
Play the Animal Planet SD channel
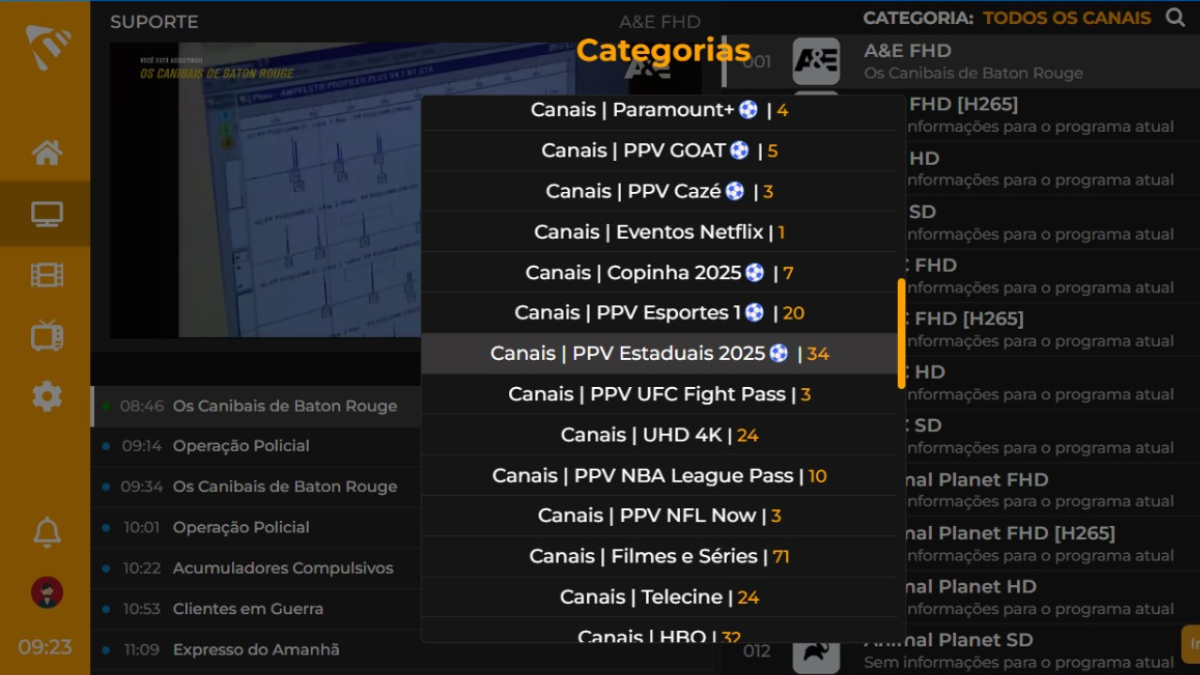(x=960, y=650)
